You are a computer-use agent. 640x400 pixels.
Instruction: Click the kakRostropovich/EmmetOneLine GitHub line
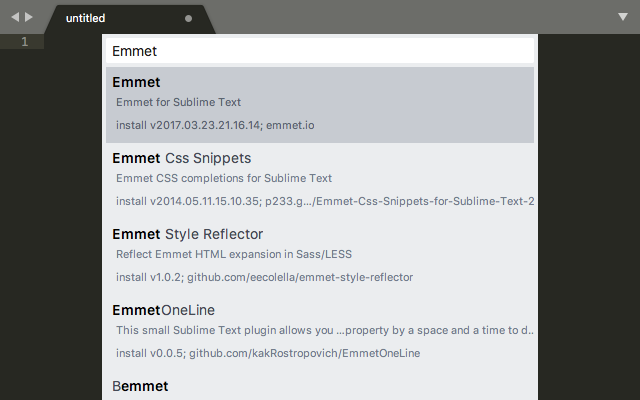pyautogui.click(x=266, y=353)
